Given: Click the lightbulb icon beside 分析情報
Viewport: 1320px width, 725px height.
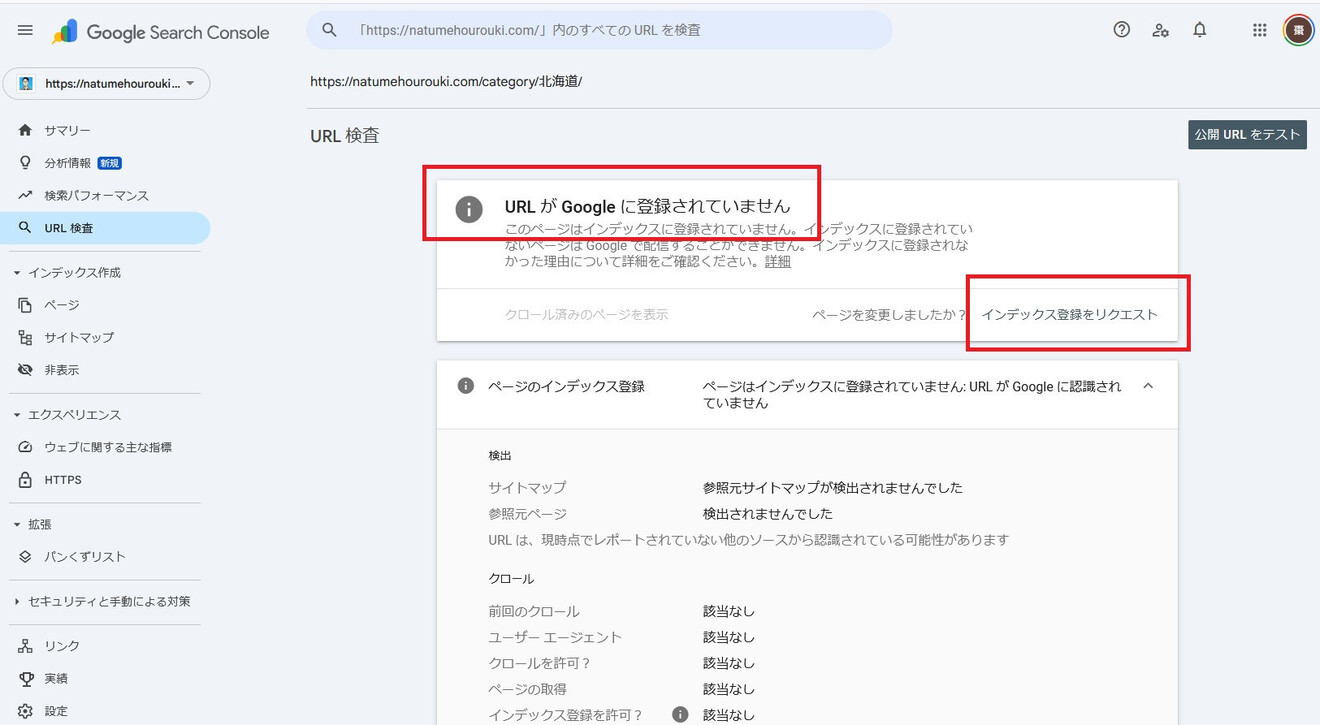Looking at the screenshot, I should pyautogui.click(x=25, y=163).
